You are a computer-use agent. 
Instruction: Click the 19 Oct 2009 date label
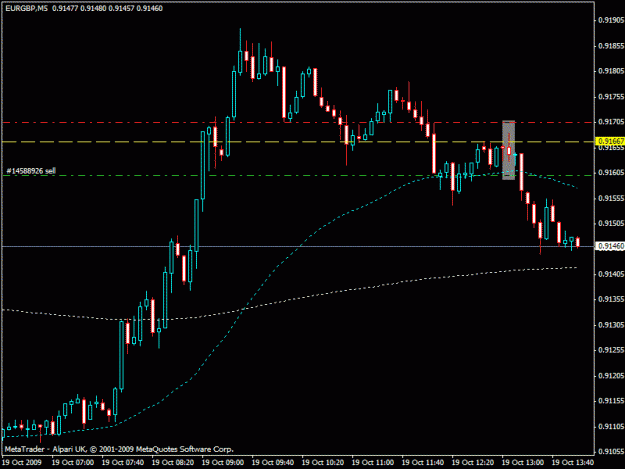tap(22, 462)
